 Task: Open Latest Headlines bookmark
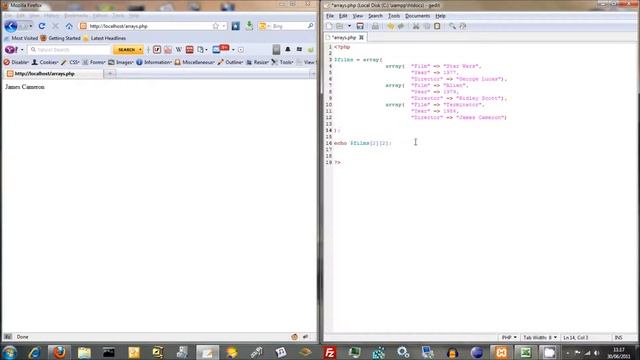pyautogui.click(x=104, y=38)
